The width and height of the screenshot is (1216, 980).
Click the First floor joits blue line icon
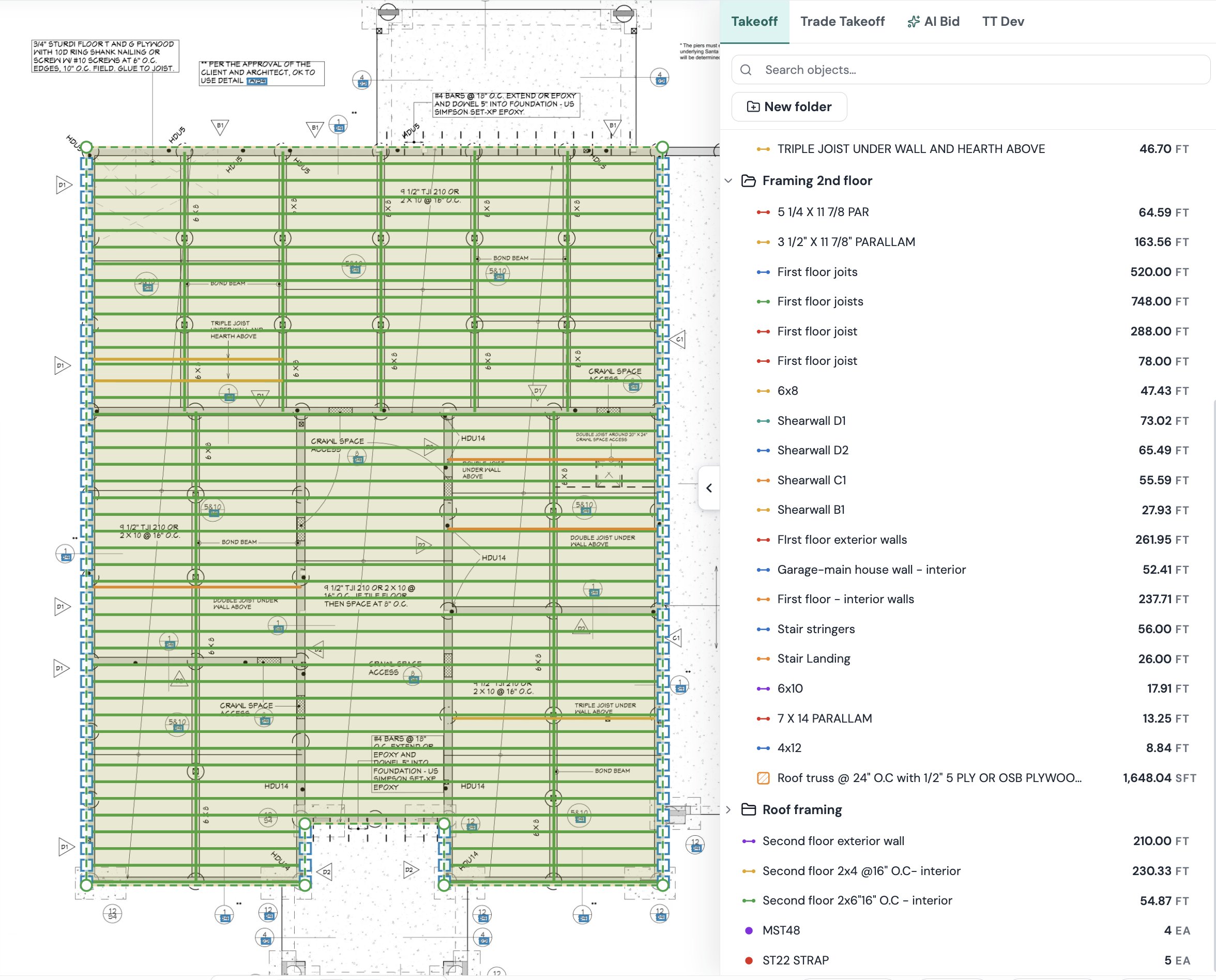tap(763, 272)
